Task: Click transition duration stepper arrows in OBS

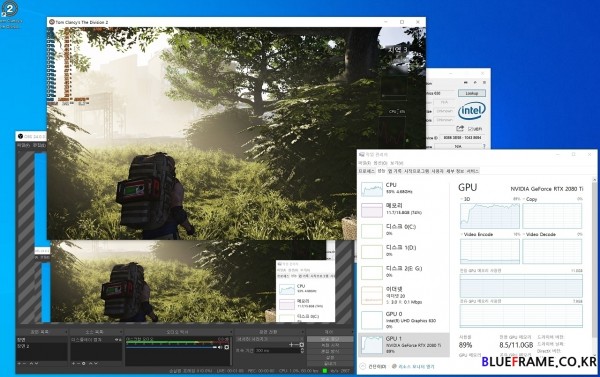Action: coord(302,350)
